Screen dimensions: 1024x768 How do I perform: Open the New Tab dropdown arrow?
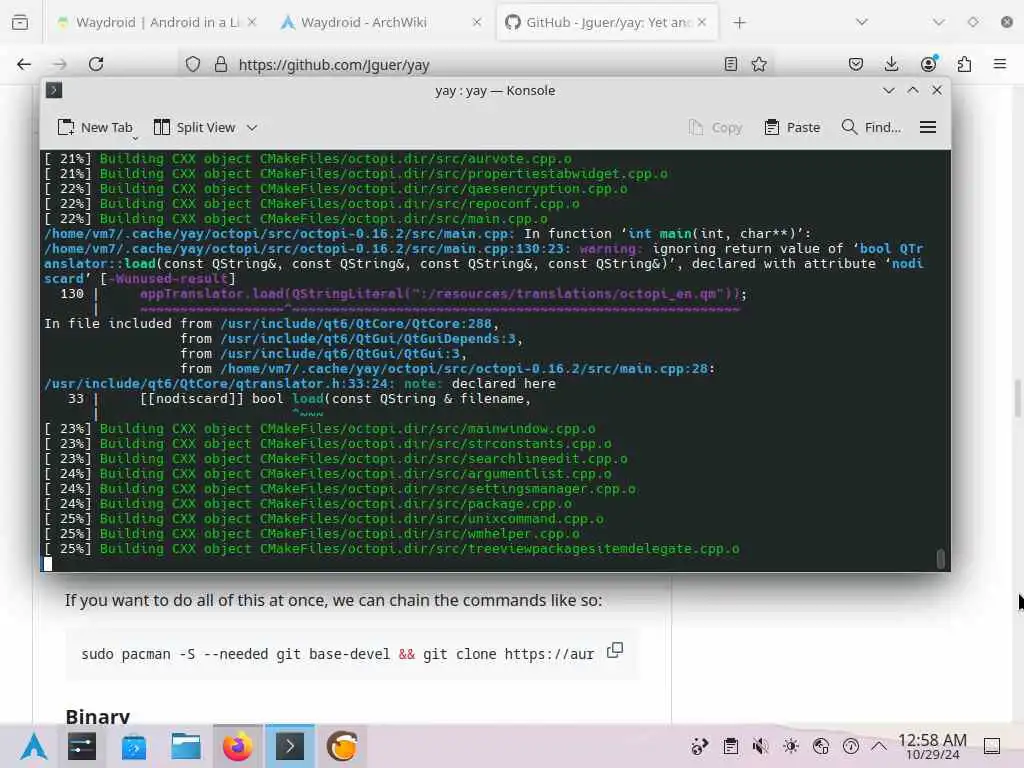coord(135,138)
